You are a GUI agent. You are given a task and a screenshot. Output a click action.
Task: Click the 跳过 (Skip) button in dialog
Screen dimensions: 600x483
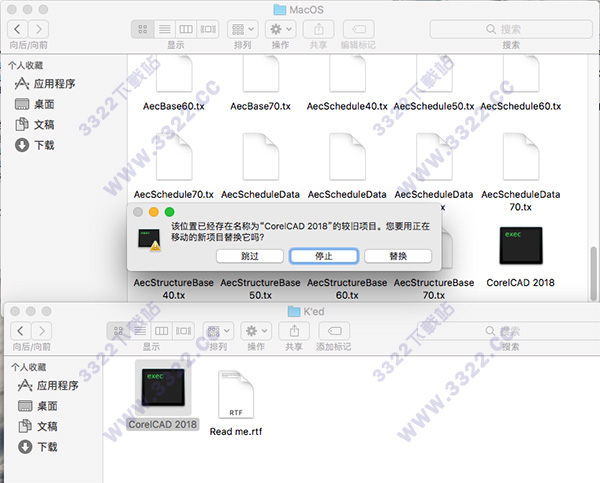(x=249, y=256)
